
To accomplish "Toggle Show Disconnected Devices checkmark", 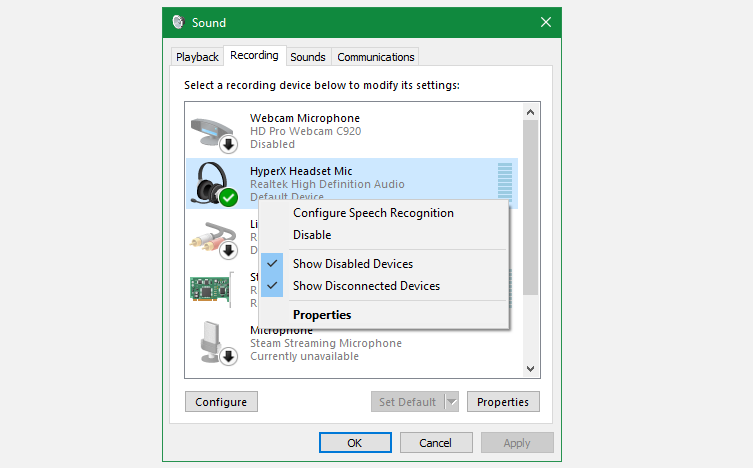I will pyautogui.click(x=272, y=286).
